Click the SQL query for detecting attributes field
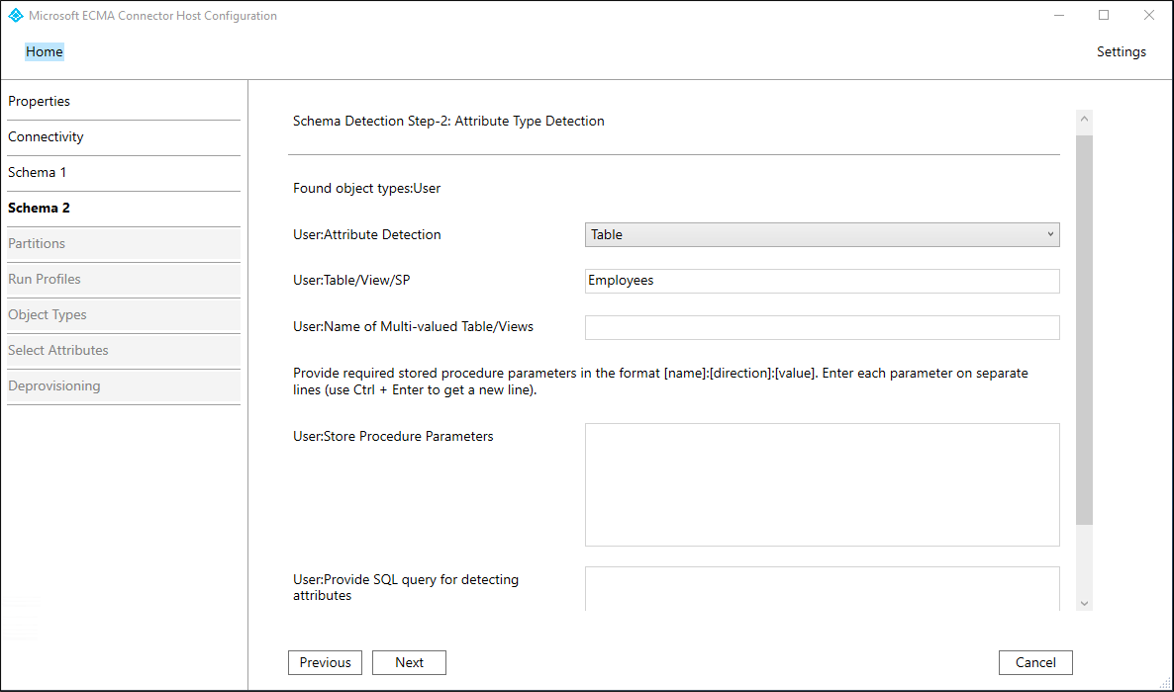 click(822, 588)
